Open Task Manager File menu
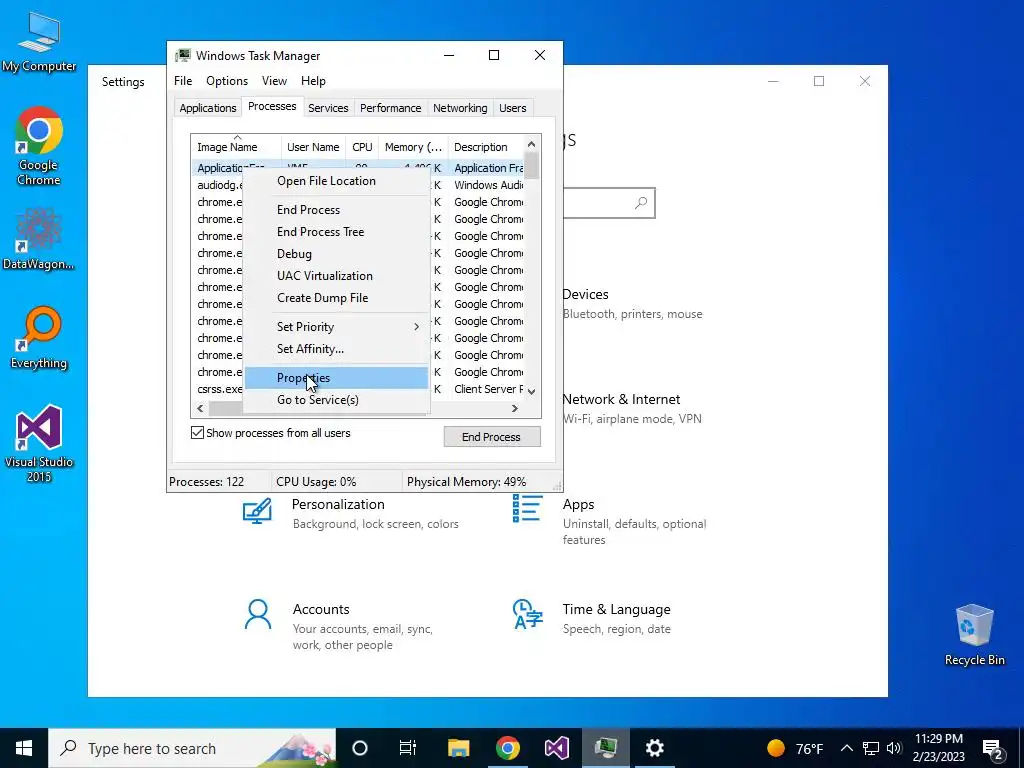Screen dimensions: 1024x768 [183, 81]
